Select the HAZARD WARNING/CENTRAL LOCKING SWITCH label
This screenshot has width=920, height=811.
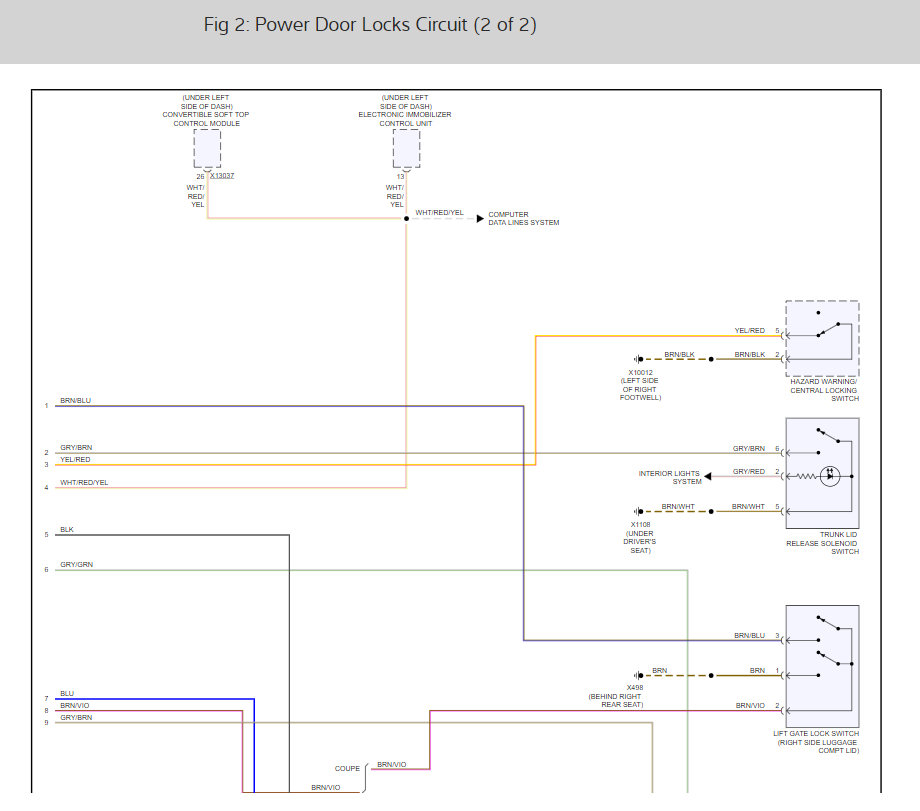824,390
